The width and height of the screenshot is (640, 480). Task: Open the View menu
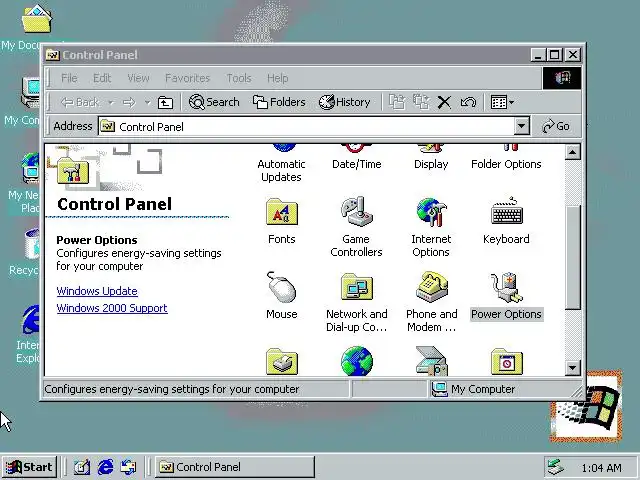pyautogui.click(x=138, y=78)
